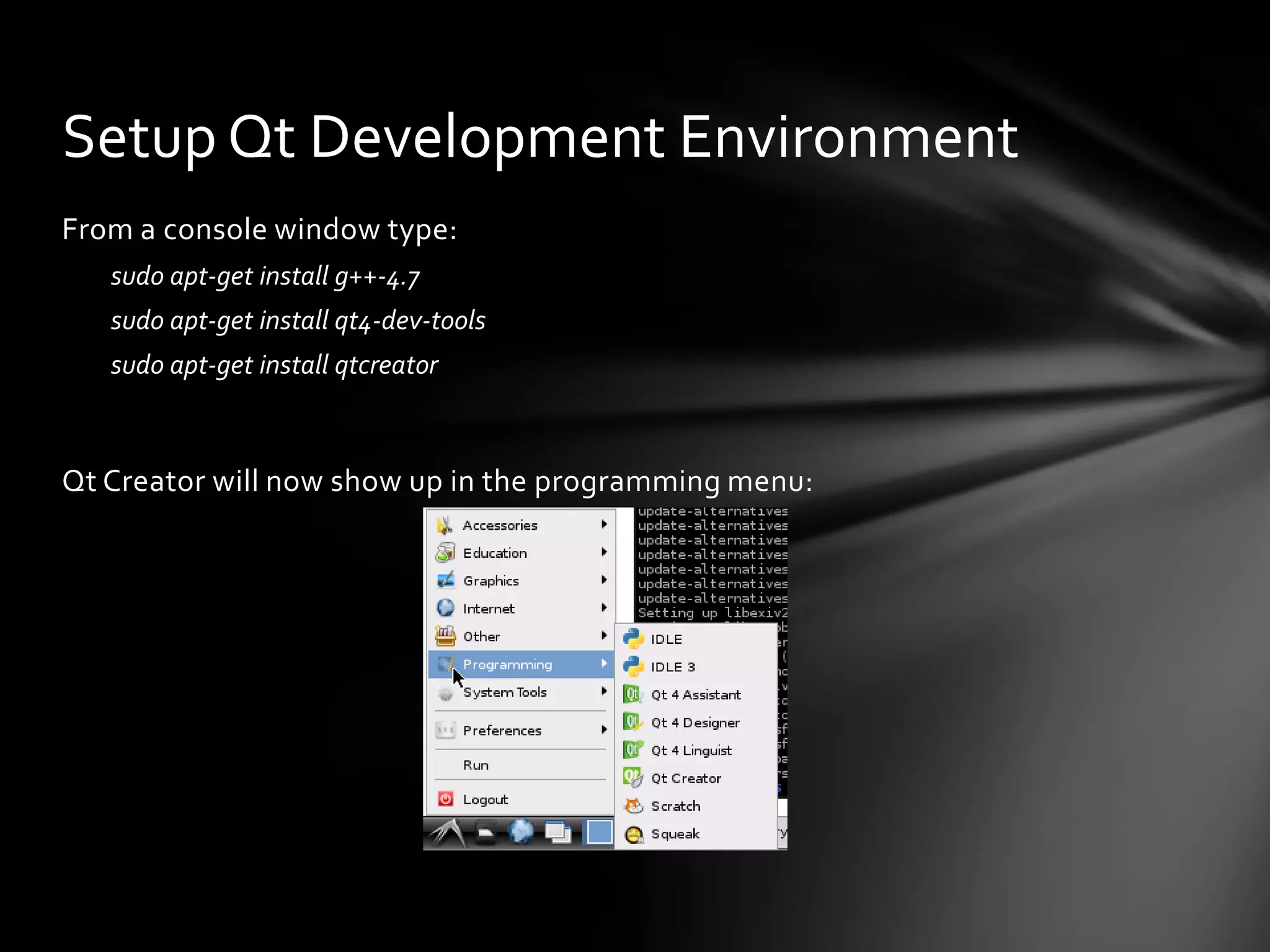Launch Qt 4 Designer from submenu

[697, 723]
